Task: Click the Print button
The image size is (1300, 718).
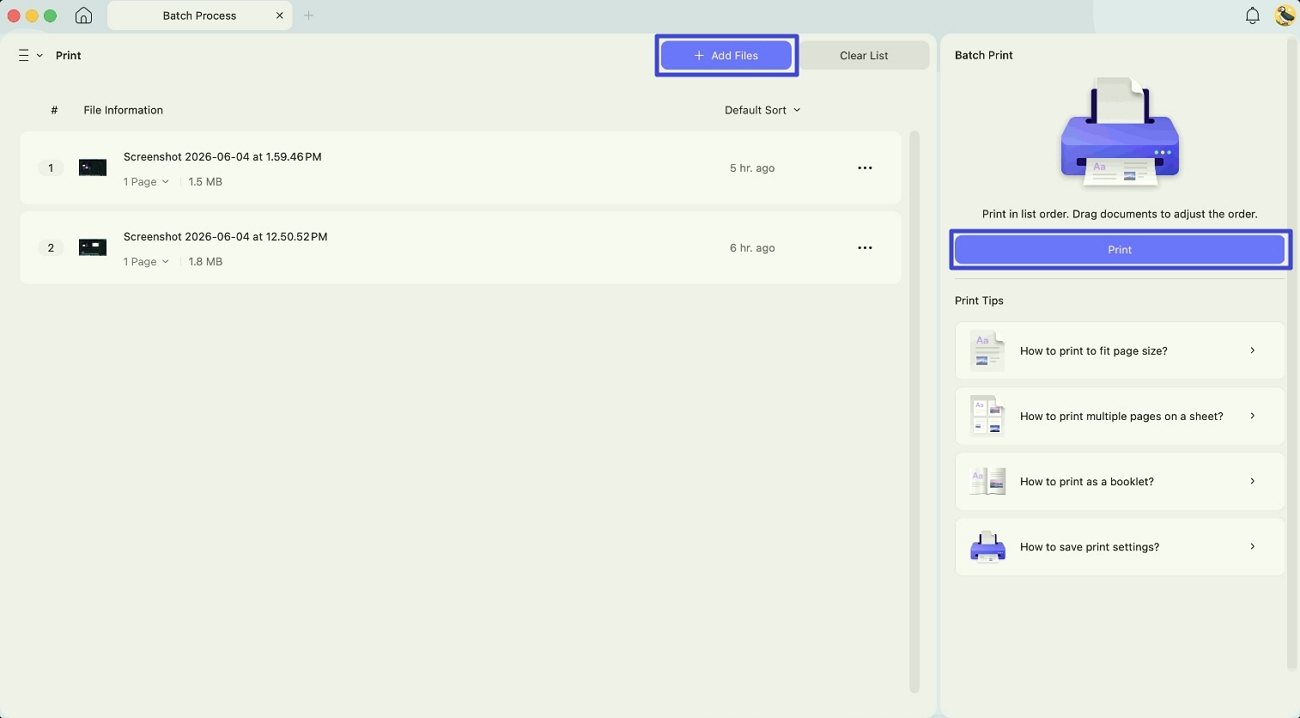Action: [1120, 249]
